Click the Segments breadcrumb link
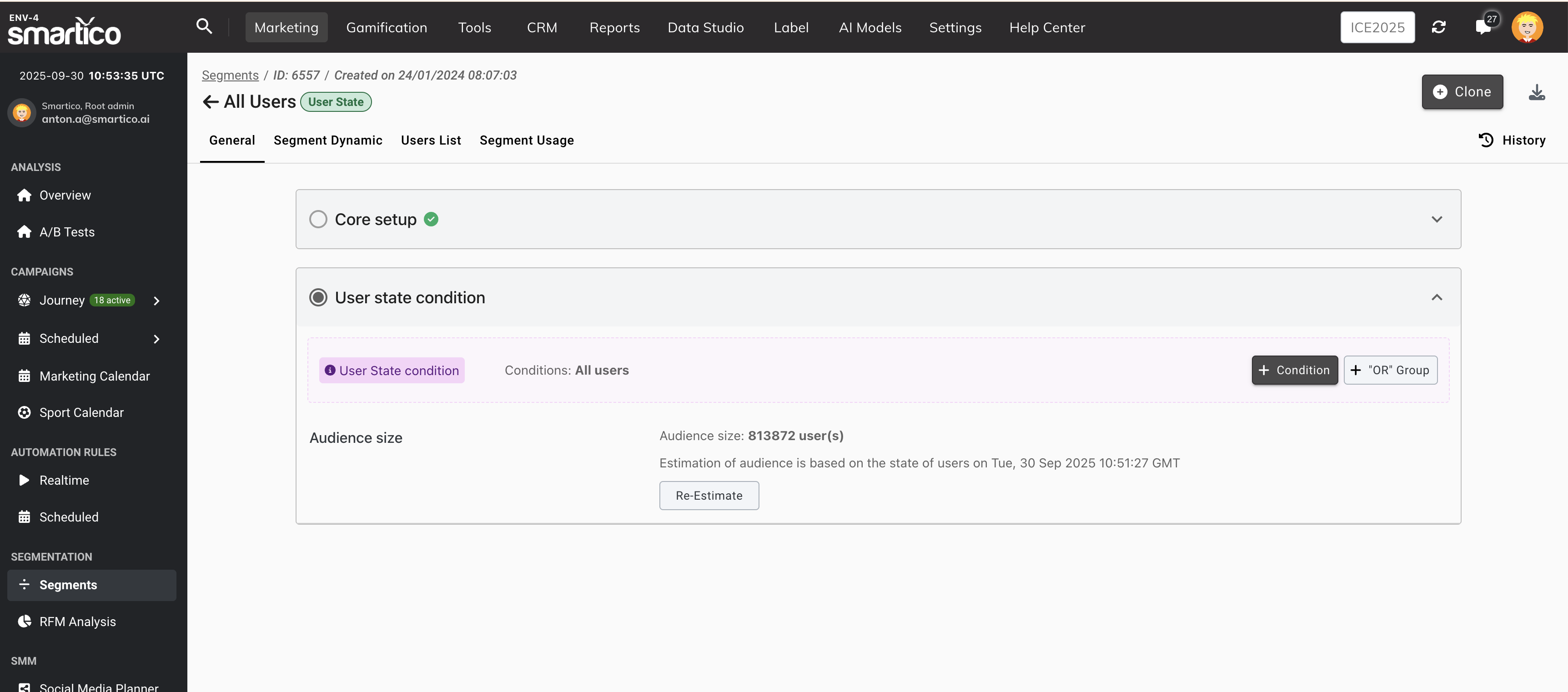 tap(230, 75)
